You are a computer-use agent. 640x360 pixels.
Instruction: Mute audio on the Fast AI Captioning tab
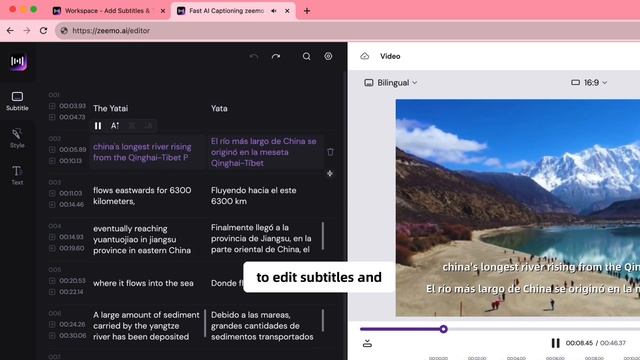click(x=274, y=11)
